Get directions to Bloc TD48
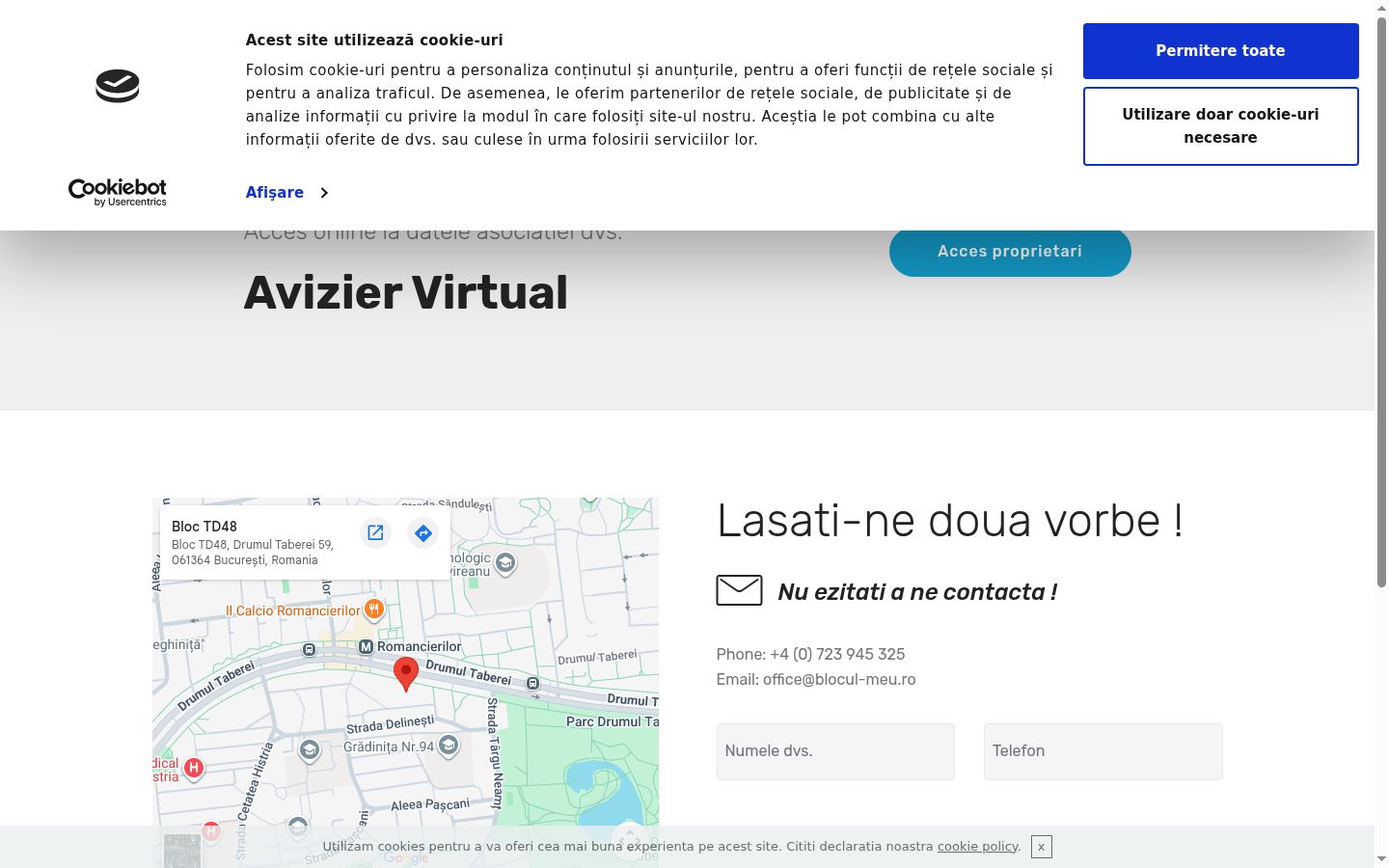Viewport: 1389px width, 868px height. 422,532
